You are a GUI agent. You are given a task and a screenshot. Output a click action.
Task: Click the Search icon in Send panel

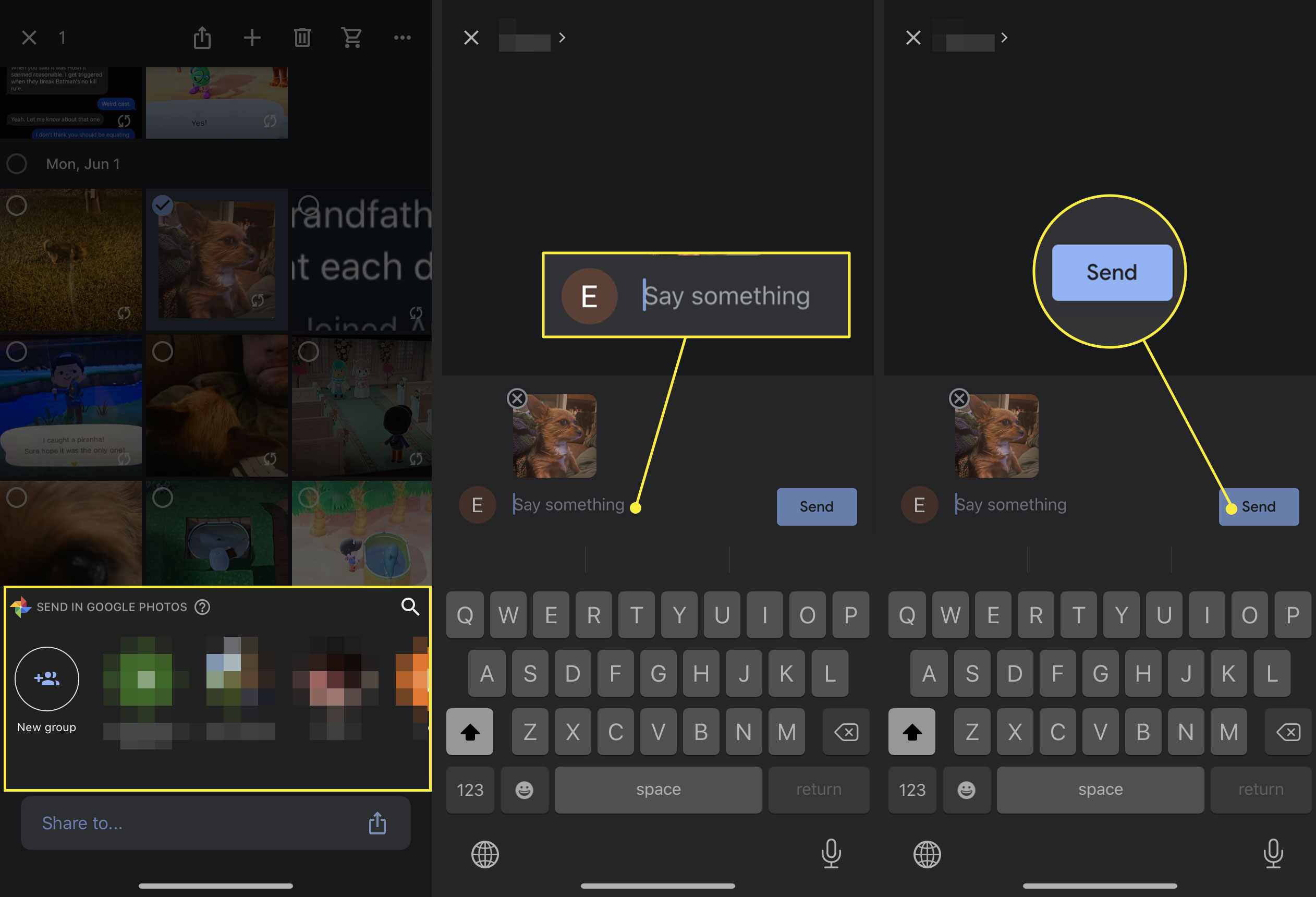click(410, 606)
